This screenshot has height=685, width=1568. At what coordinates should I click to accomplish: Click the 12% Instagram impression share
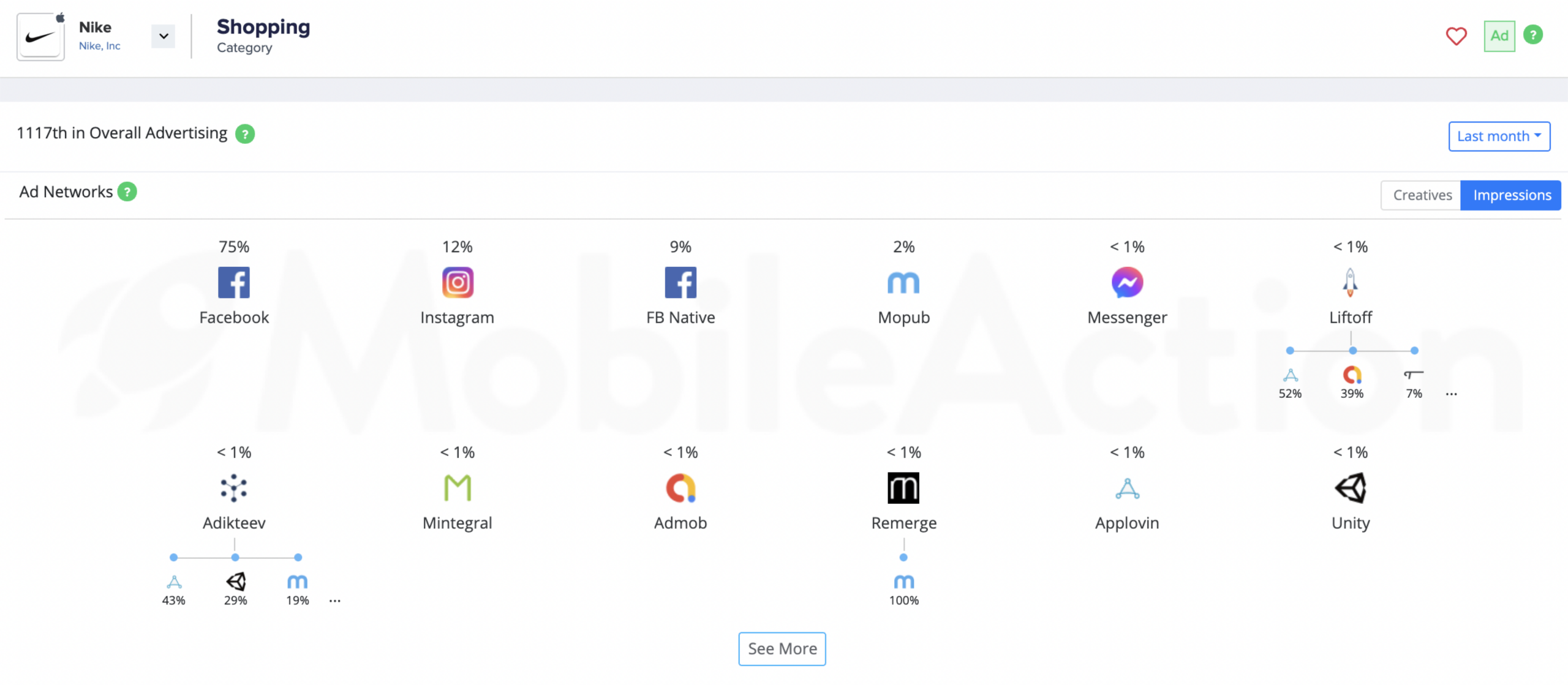pos(458,247)
